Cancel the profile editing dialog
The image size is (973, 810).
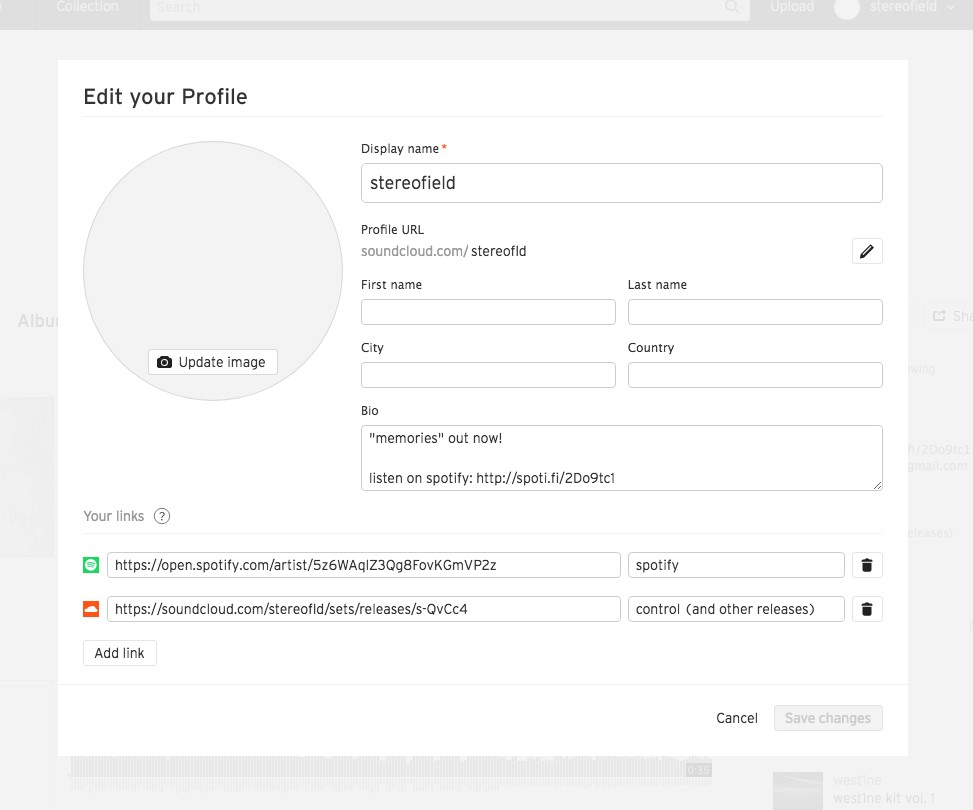tap(737, 718)
